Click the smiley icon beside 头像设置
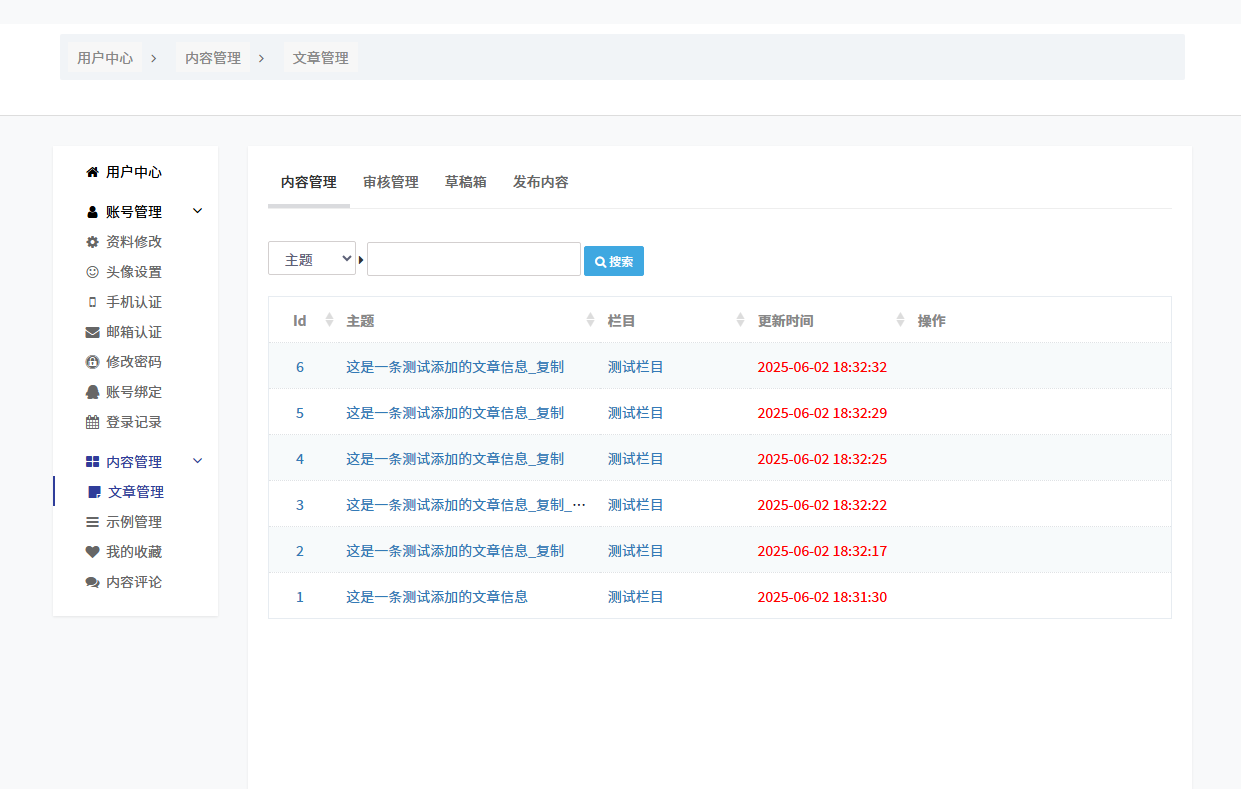 [93, 272]
